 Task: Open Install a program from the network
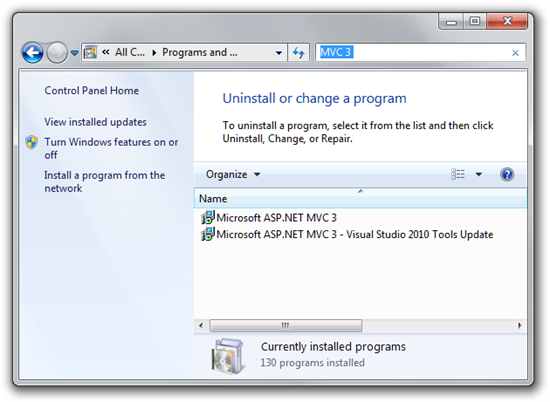(x=105, y=182)
